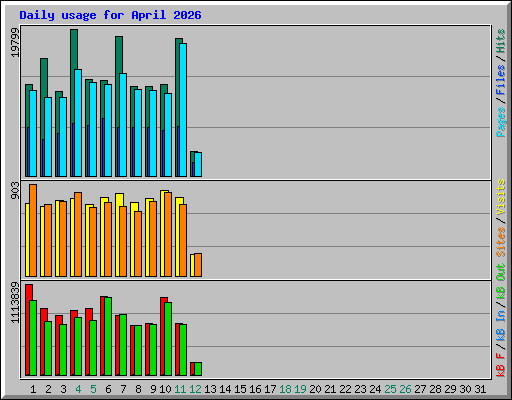Select day 29 on the x-axis
Screen dimensions: 512x400
coord(450,389)
